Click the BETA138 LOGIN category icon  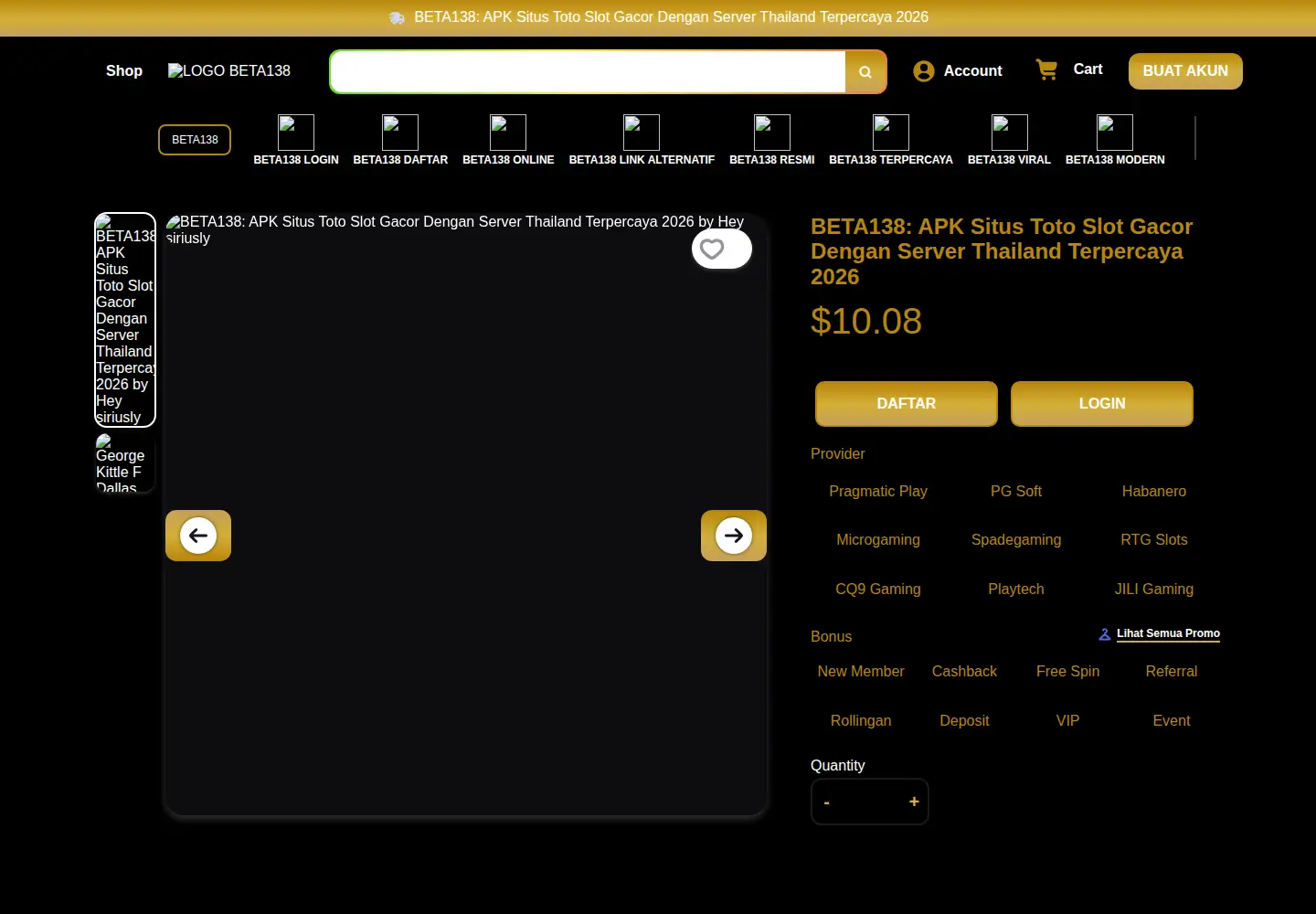296,133
